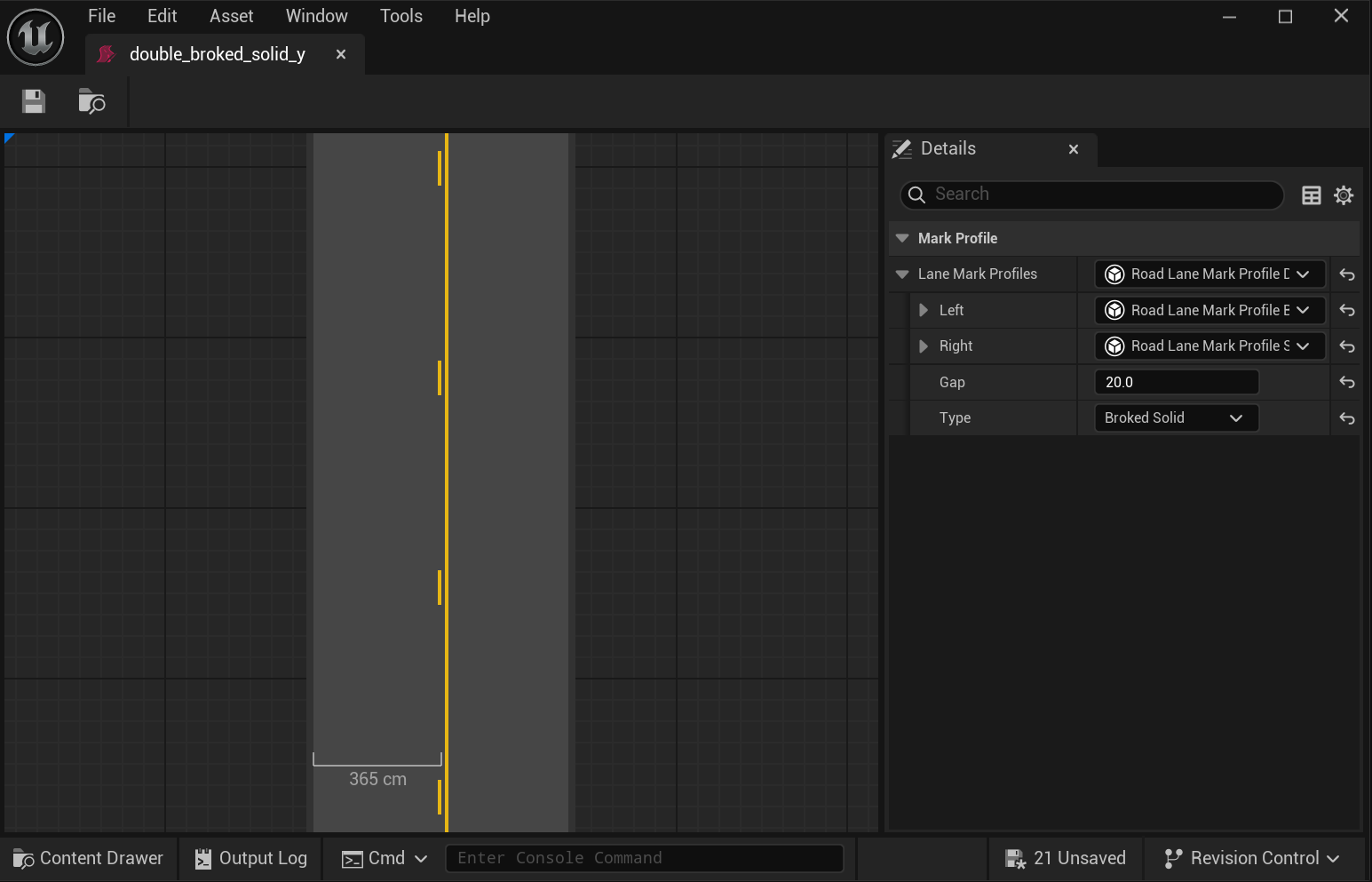
Task: Open the Left profile class dropdown
Action: click(x=1209, y=310)
